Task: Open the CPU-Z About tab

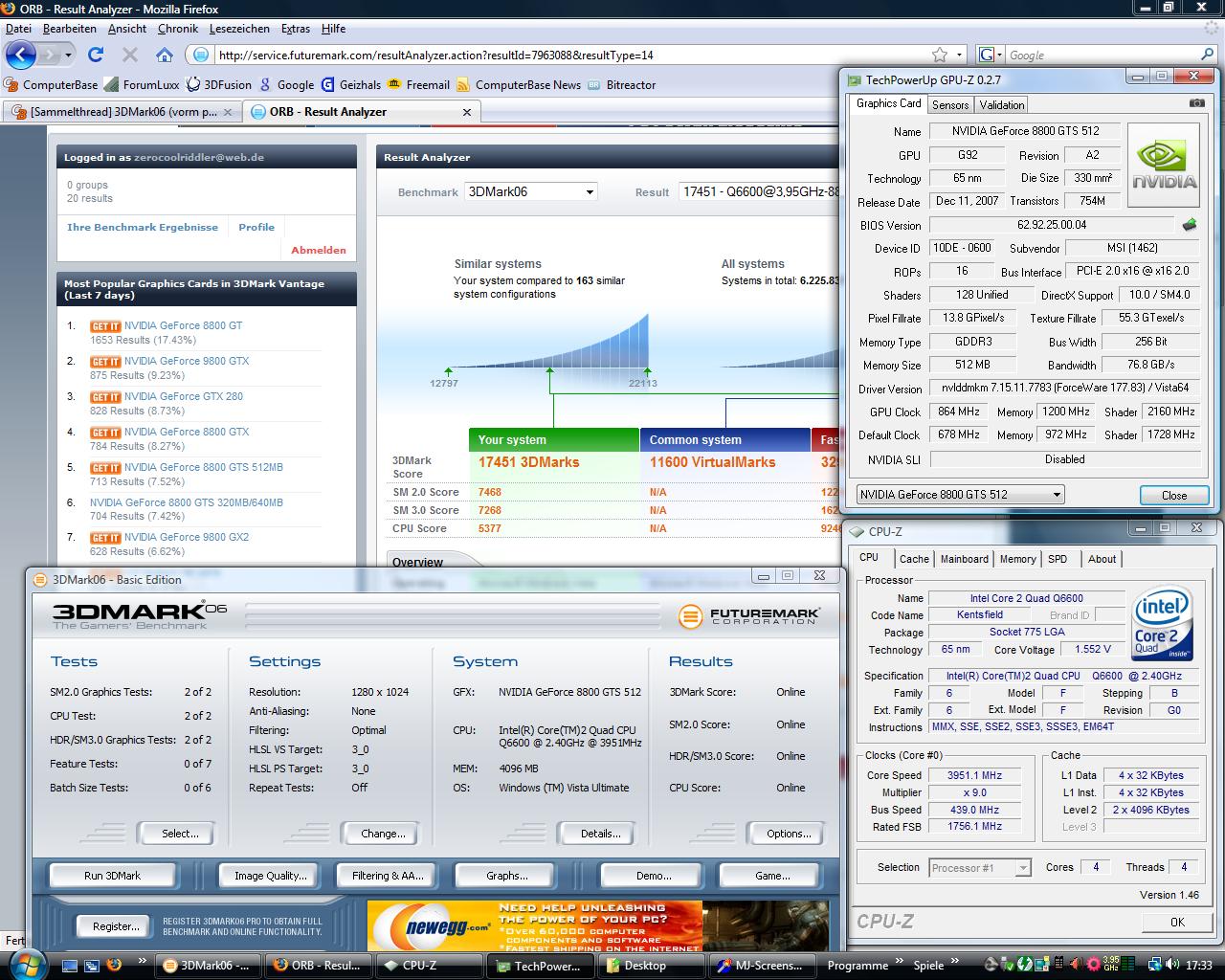Action: [x=1102, y=559]
